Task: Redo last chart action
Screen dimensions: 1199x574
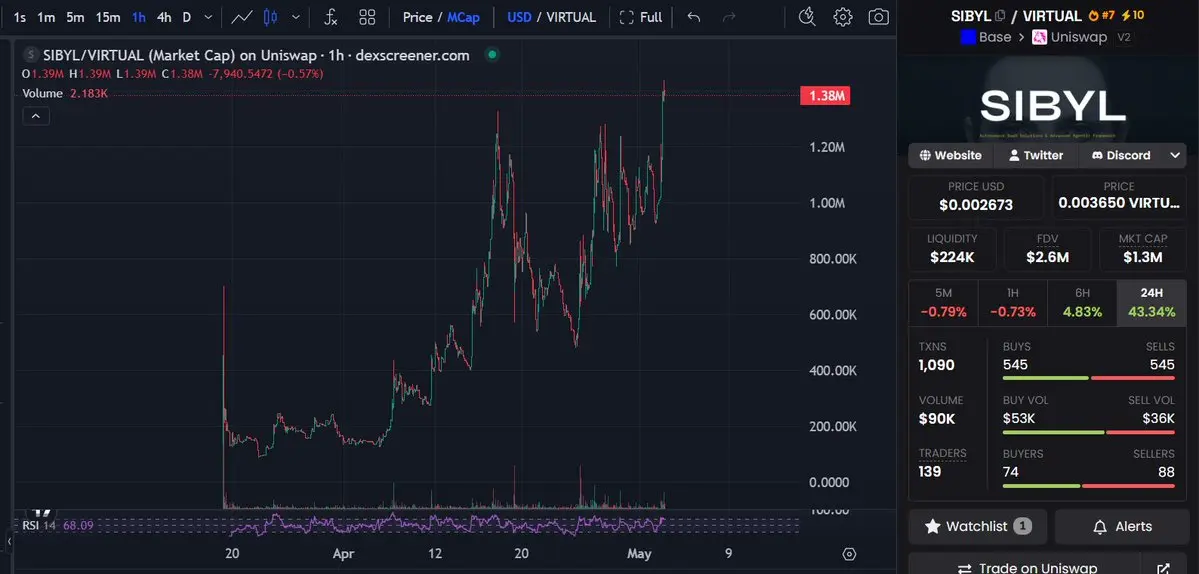Action: tap(729, 17)
